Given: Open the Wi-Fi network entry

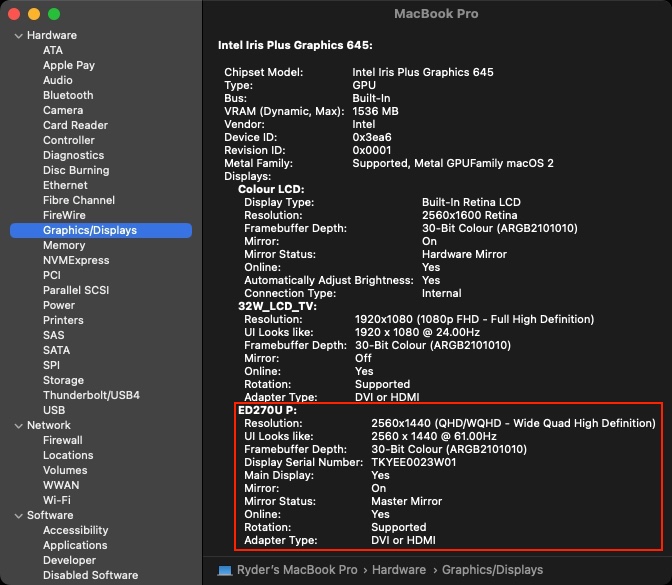Looking at the screenshot, I should 57,500.
